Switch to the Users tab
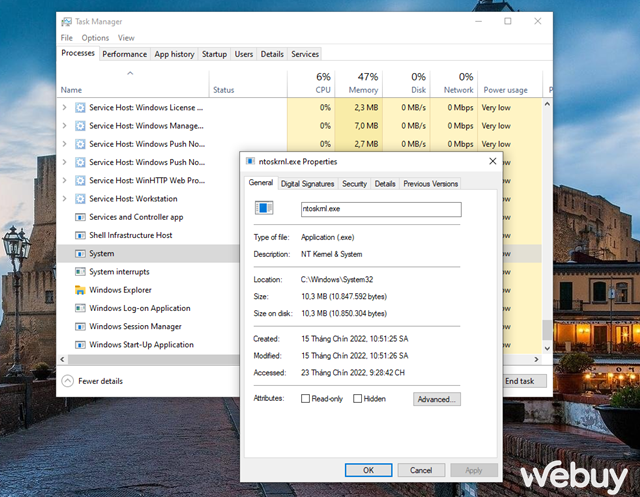Viewport: 640px width, 497px height. click(244, 54)
